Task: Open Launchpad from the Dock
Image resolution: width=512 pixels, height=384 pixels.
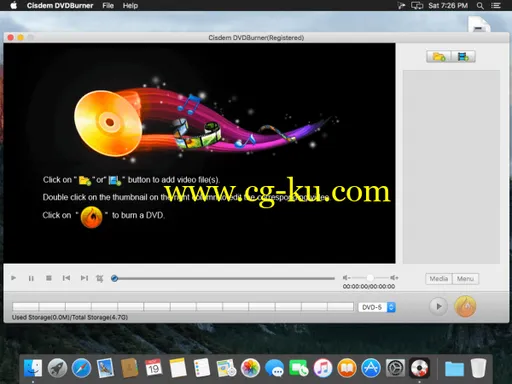Action: pos(57,368)
